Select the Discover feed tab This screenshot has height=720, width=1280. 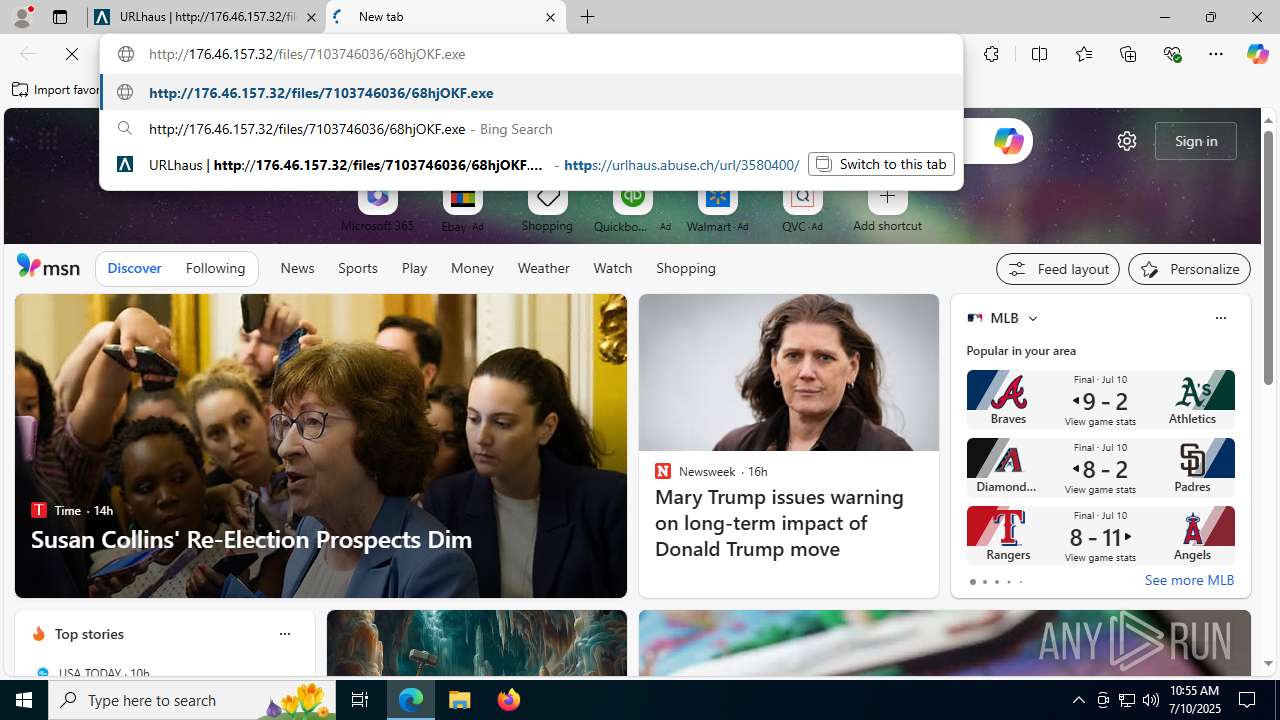click(x=134, y=268)
